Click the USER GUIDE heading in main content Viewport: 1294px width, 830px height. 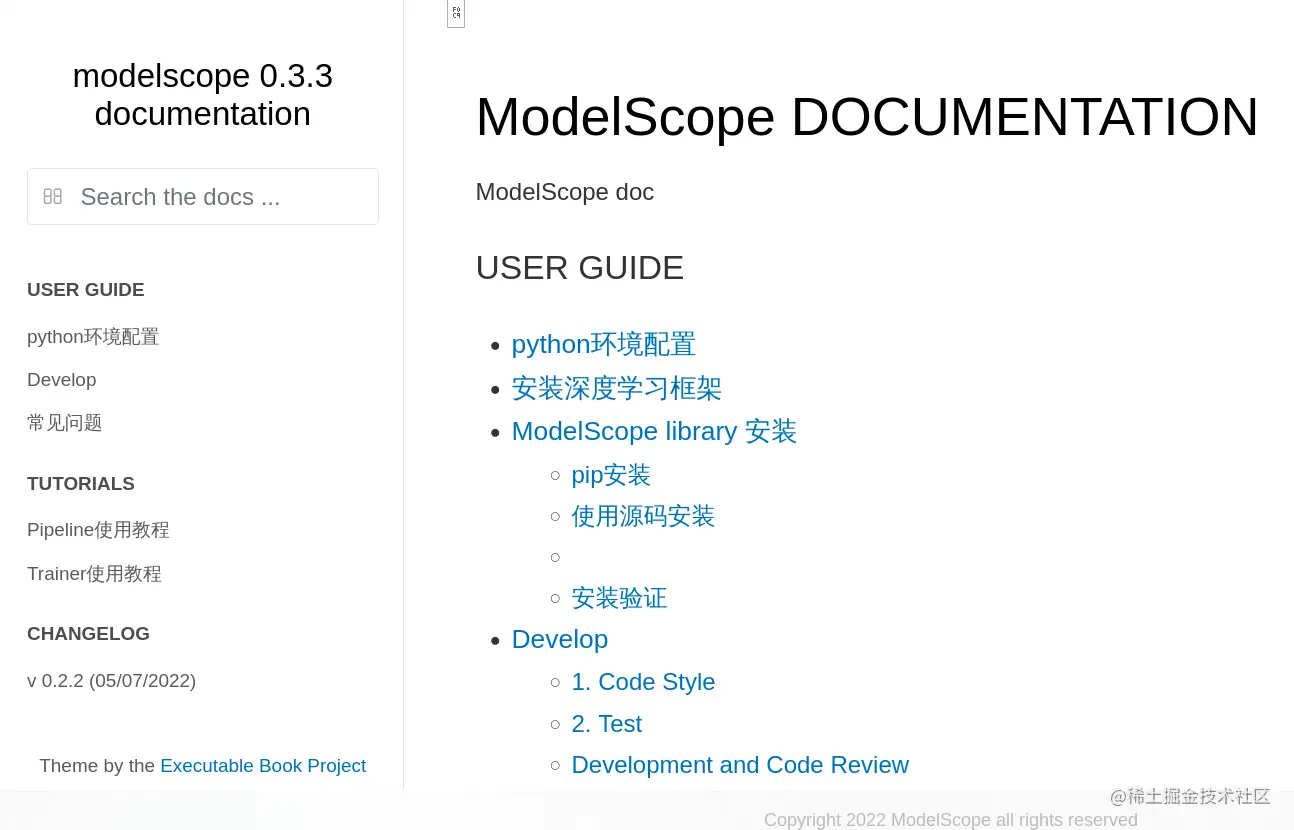[580, 268]
